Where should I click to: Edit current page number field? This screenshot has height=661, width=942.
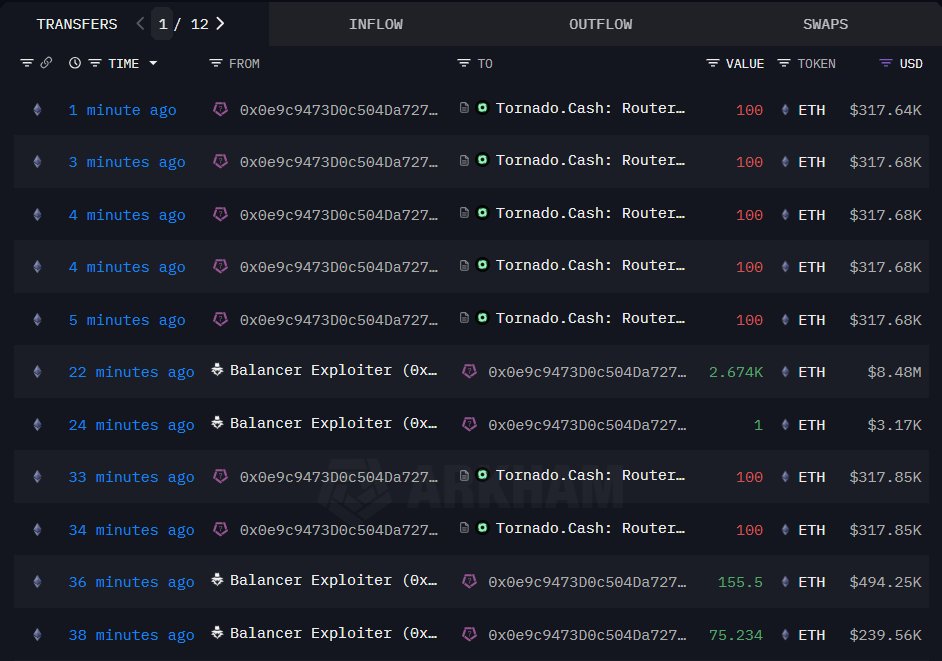click(162, 24)
